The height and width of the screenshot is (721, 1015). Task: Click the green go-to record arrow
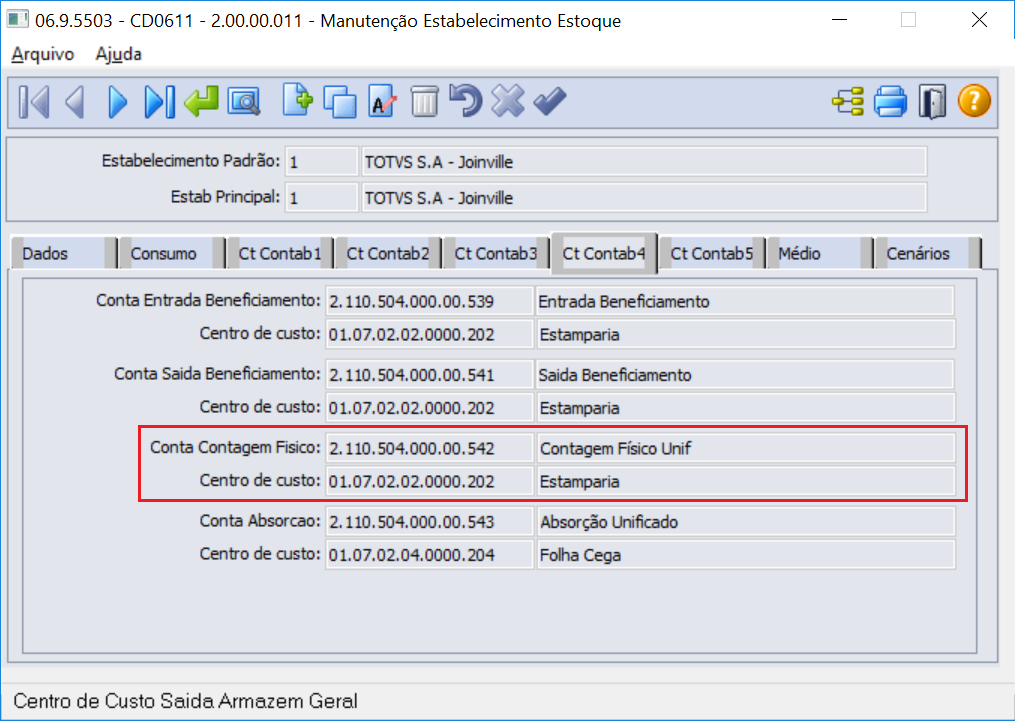pos(201,102)
